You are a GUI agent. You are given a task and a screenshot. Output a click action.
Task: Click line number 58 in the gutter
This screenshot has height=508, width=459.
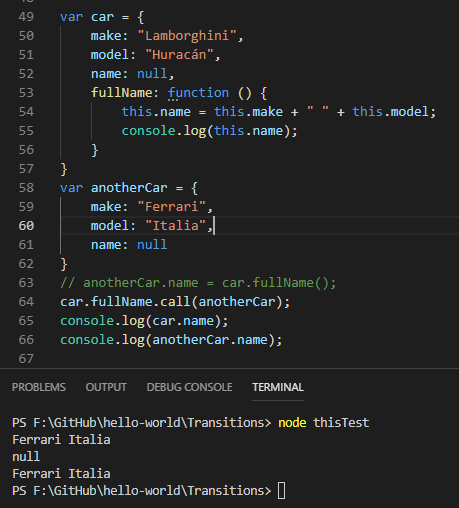pos(26,188)
